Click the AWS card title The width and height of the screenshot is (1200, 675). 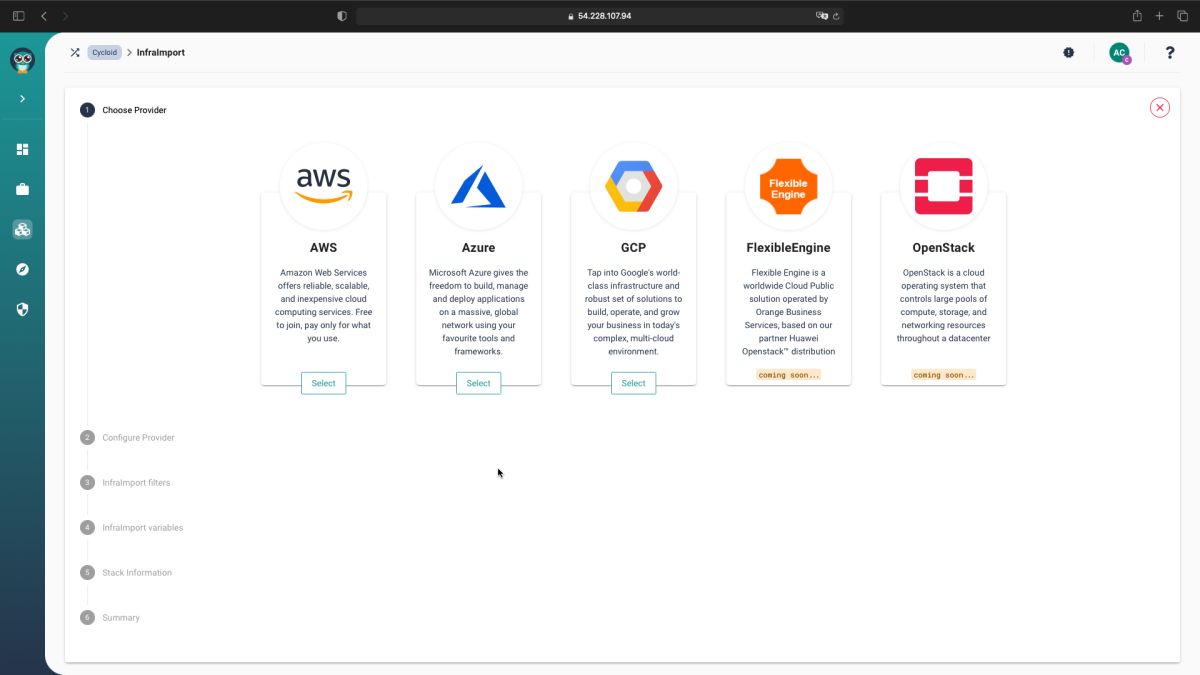323,247
